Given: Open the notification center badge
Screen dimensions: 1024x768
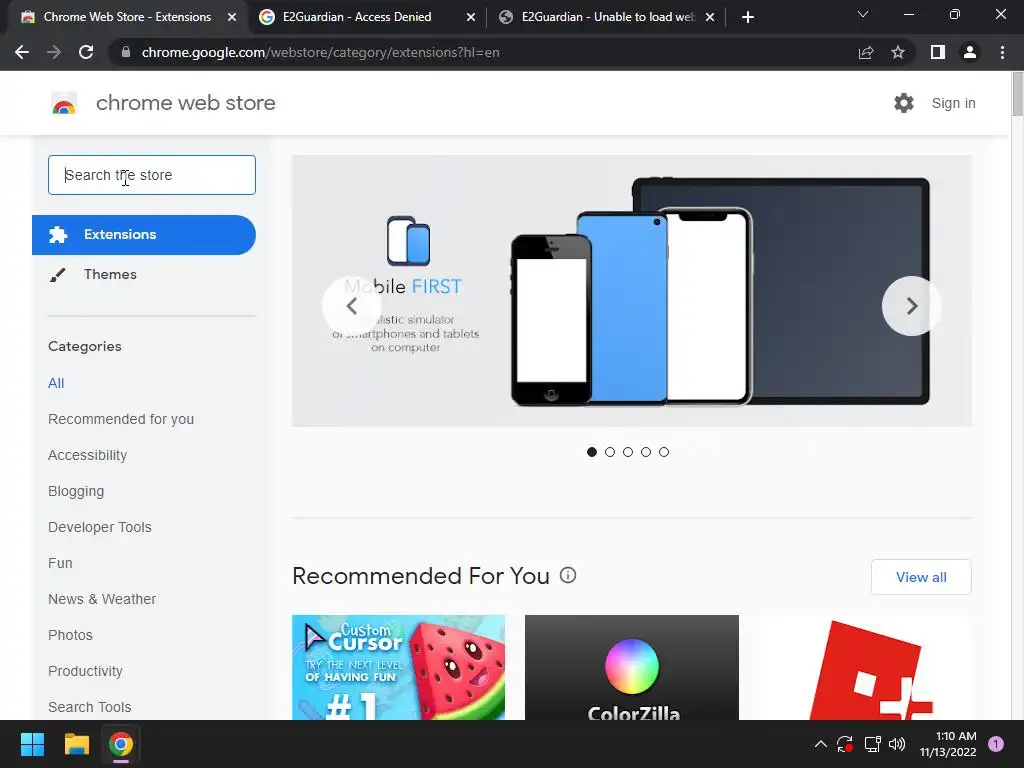Looking at the screenshot, I should (x=996, y=744).
